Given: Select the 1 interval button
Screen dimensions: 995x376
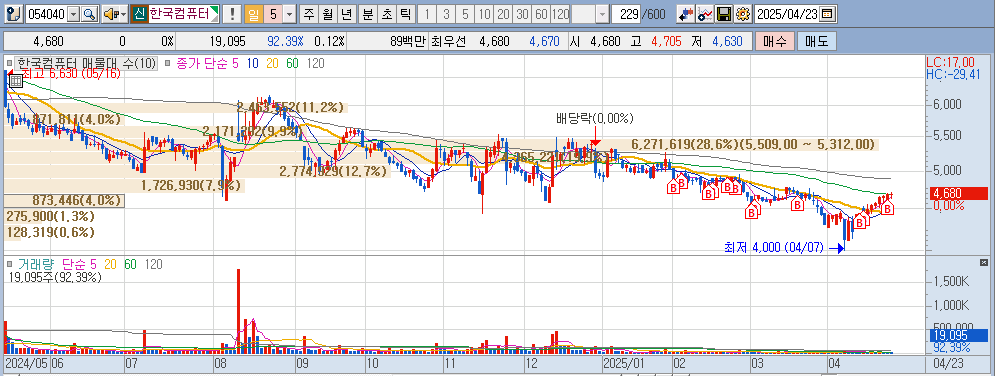Looking at the screenshot, I should click(x=427, y=13).
